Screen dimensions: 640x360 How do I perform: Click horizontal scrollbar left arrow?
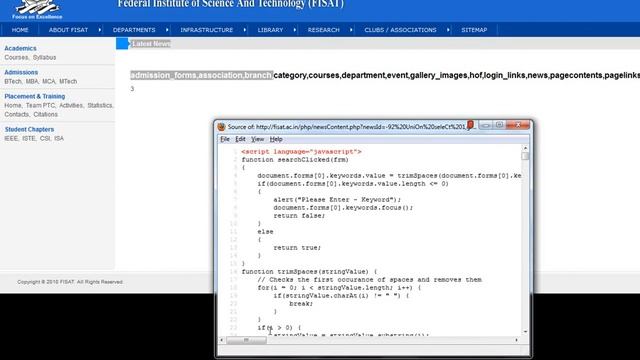point(222,340)
